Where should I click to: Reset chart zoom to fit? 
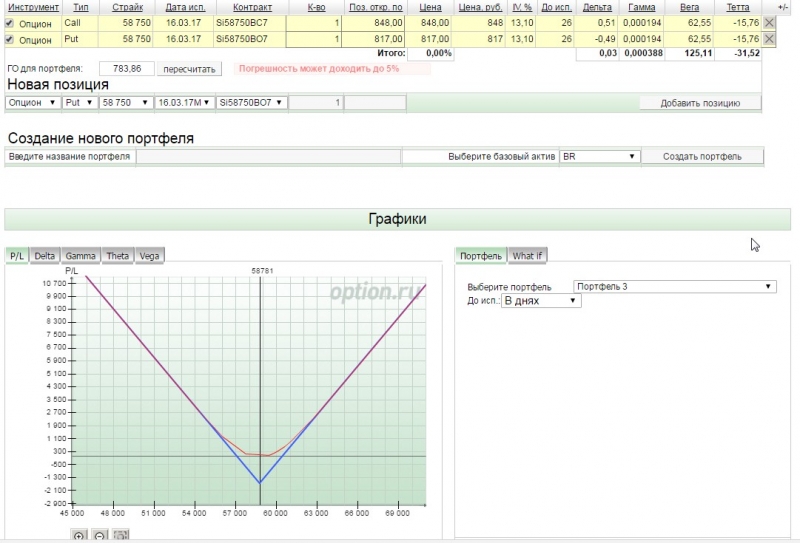[x=121, y=536]
